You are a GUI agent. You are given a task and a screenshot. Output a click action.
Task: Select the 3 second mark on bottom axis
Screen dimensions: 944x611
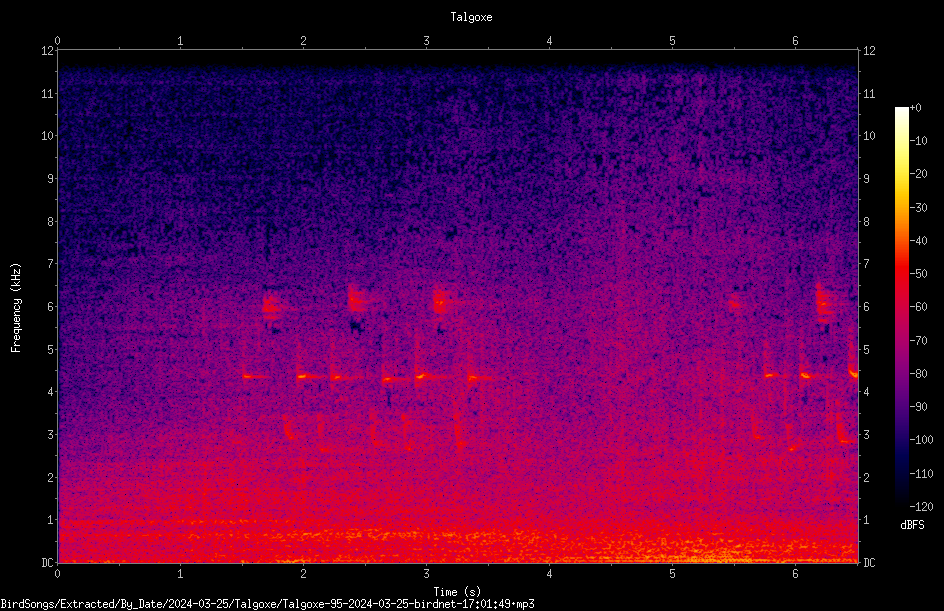(x=426, y=574)
